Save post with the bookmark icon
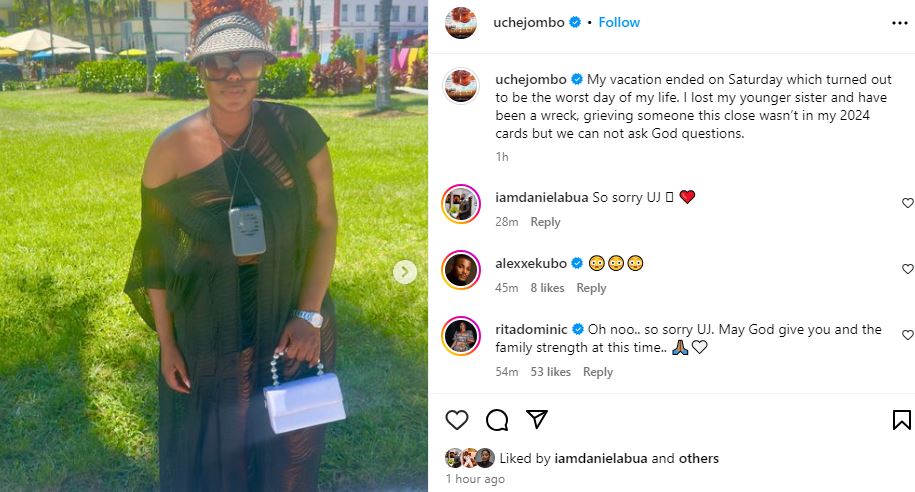 point(902,420)
